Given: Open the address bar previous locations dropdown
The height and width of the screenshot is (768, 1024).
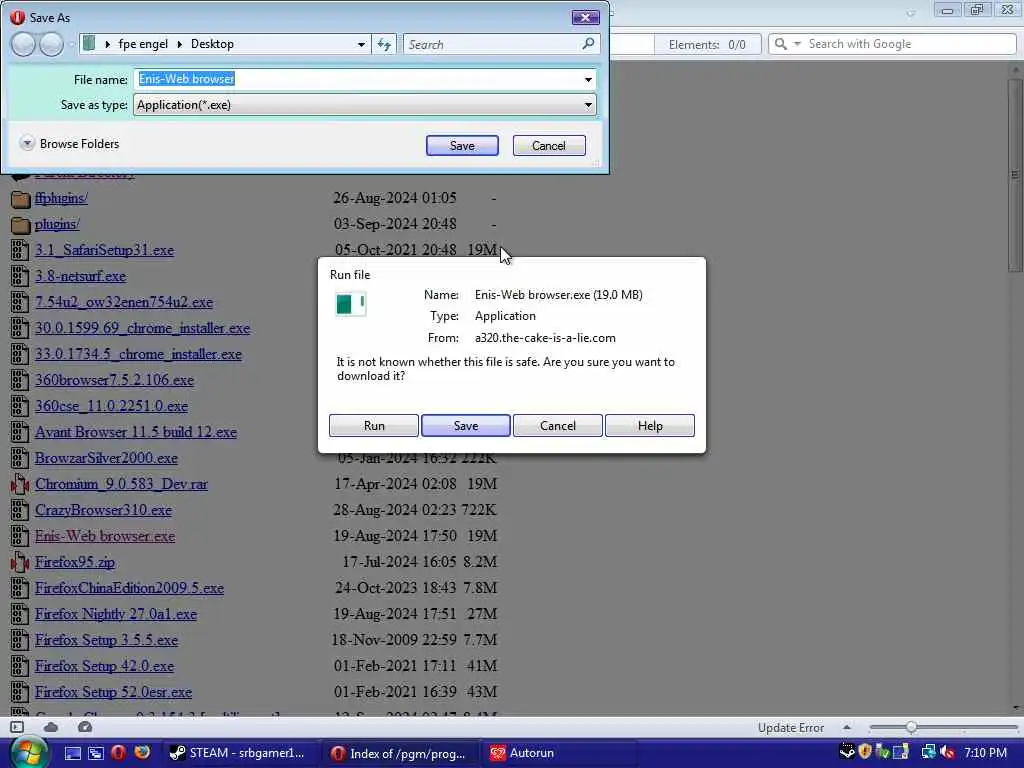Looking at the screenshot, I should (361, 44).
